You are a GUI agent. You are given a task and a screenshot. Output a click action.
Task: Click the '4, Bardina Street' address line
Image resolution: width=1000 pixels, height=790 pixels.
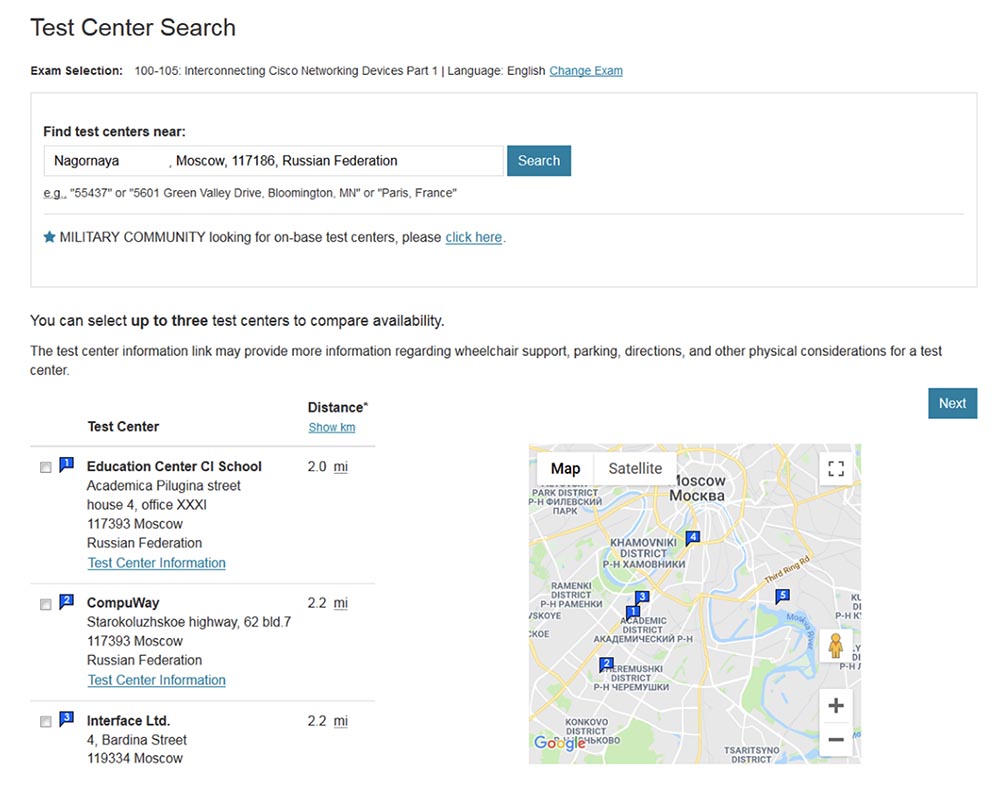point(137,740)
